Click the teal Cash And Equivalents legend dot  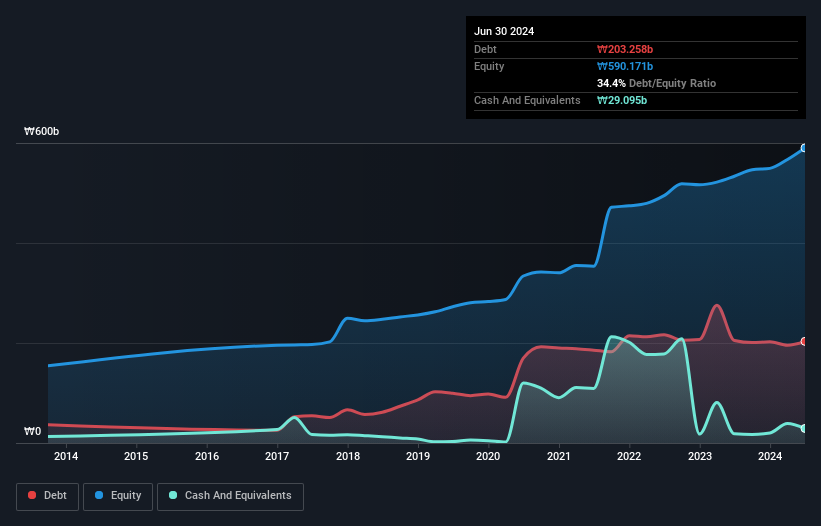(173, 495)
